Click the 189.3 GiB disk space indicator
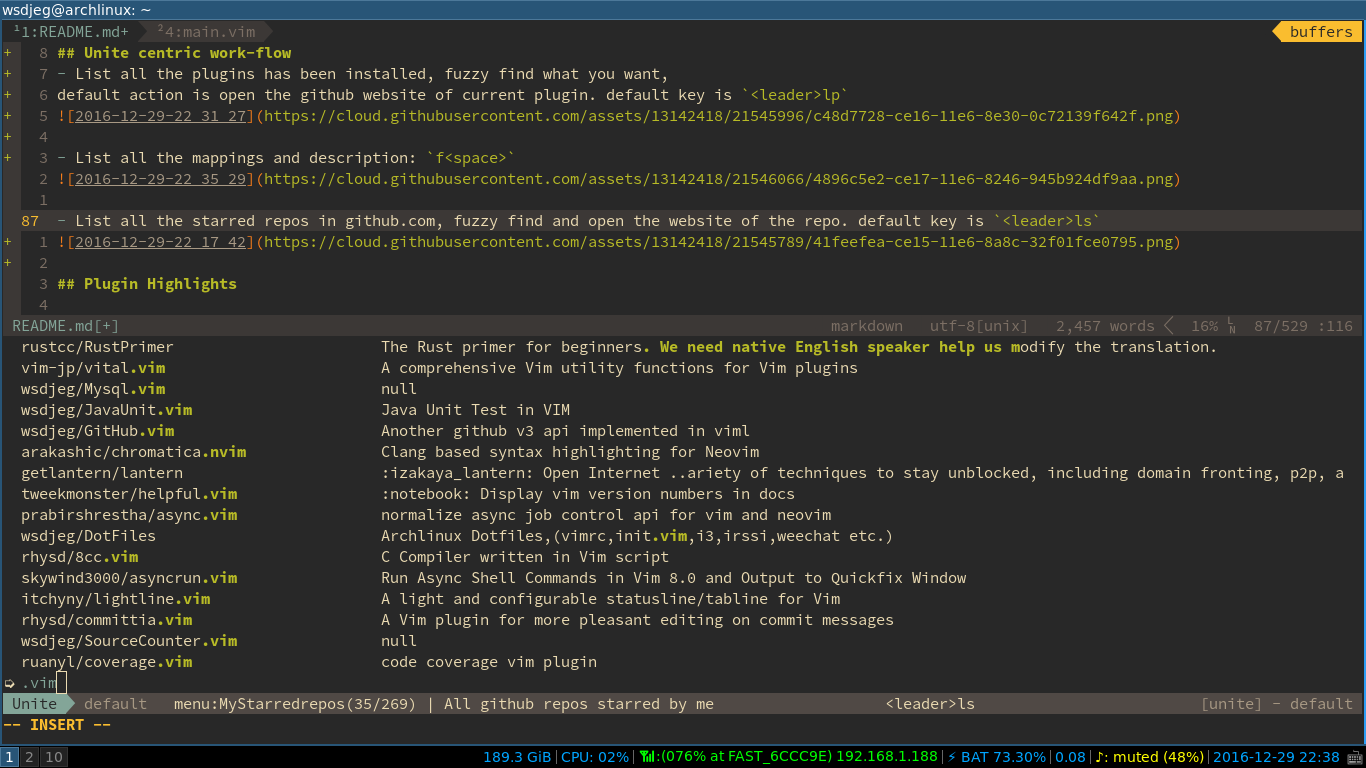The height and width of the screenshot is (768, 1366). click(517, 757)
